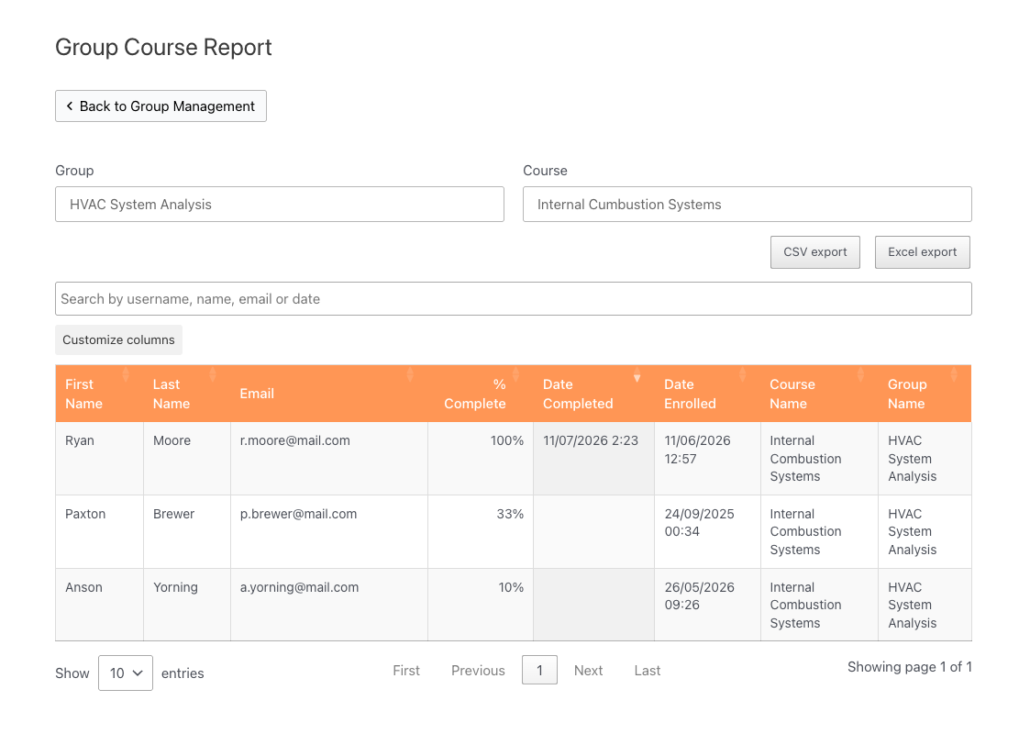Export the report to Excel
This screenshot has height=734, width=1030.
click(x=922, y=252)
